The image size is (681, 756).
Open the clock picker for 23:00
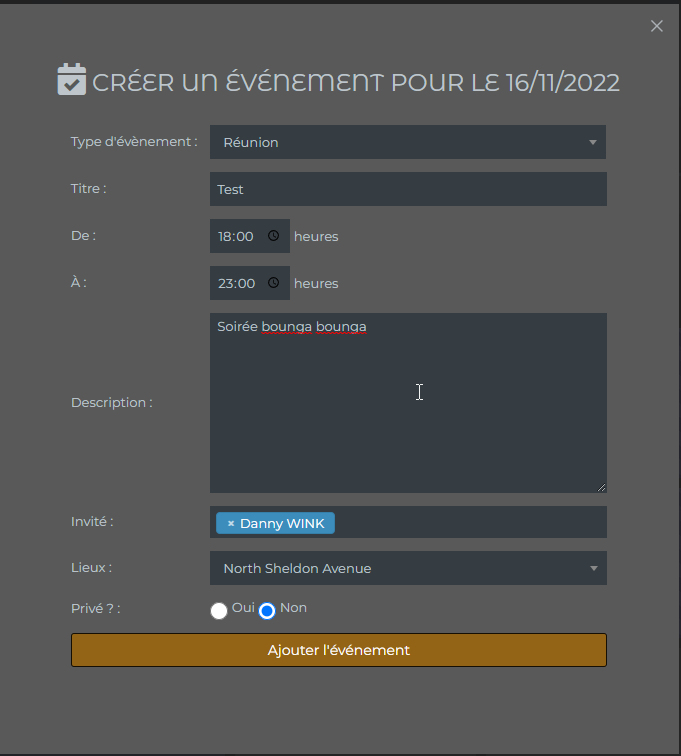pyautogui.click(x=273, y=283)
